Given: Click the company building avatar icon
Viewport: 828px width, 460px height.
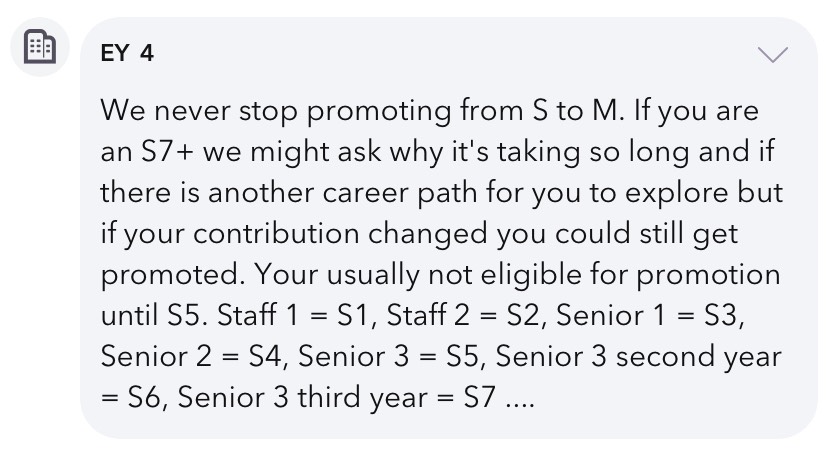Looking at the screenshot, I should (39, 48).
